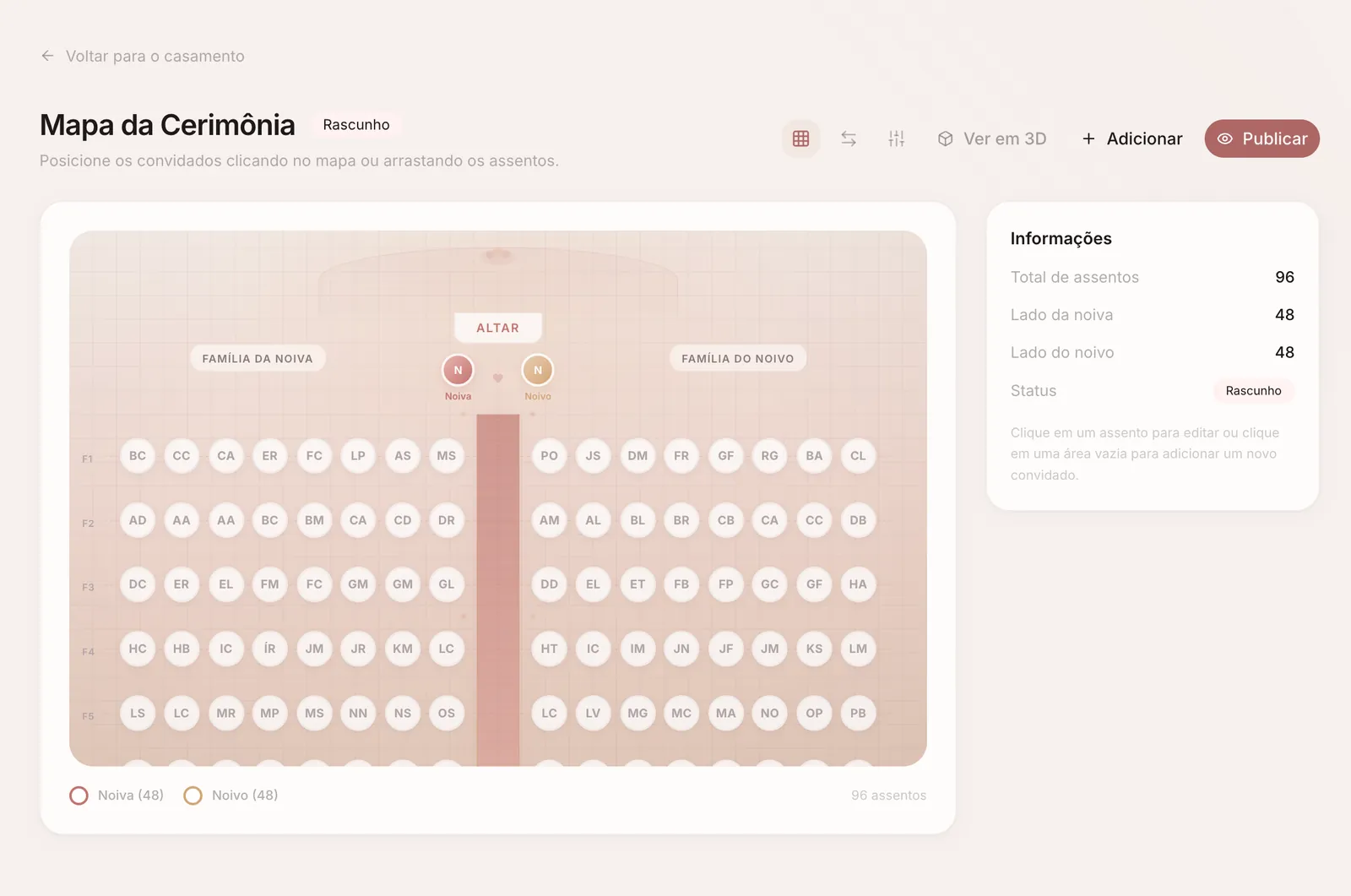Select seat DD in row F3
The image size is (1351, 896).
click(x=550, y=584)
